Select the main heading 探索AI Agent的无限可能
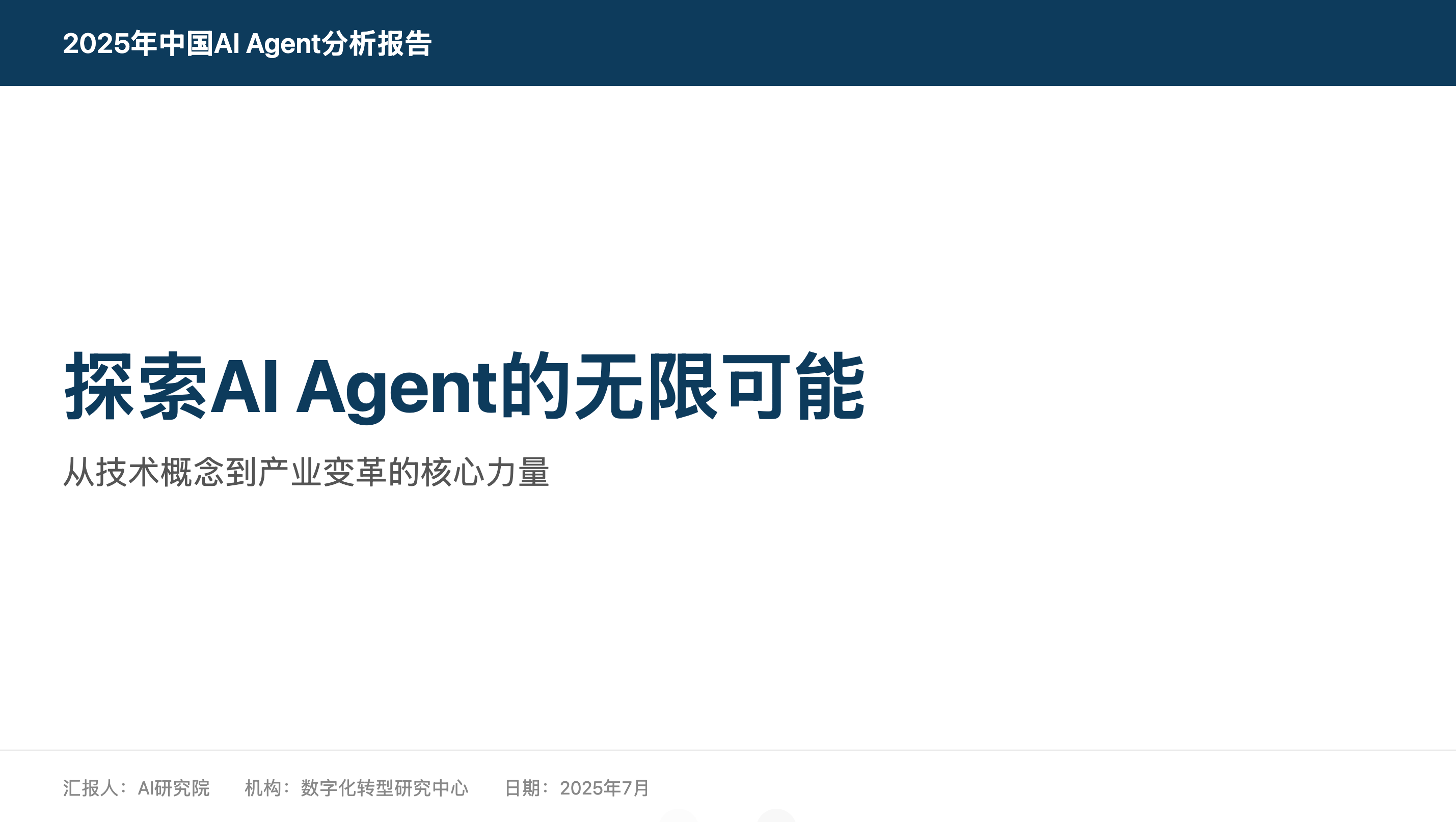The height and width of the screenshot is (822, 1456). click(x=464, y=387)
